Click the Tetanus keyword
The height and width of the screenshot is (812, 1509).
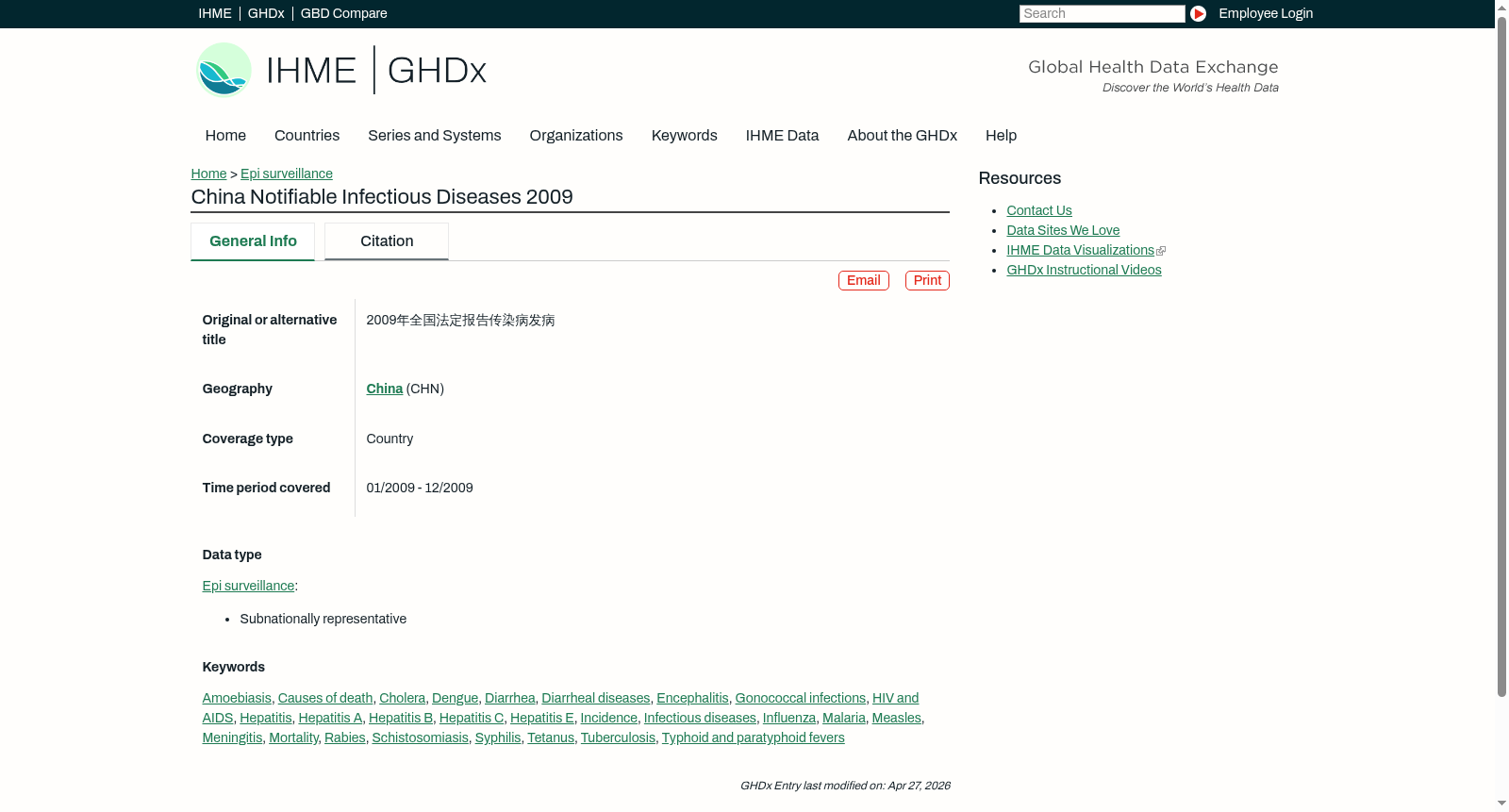(551, 737)
